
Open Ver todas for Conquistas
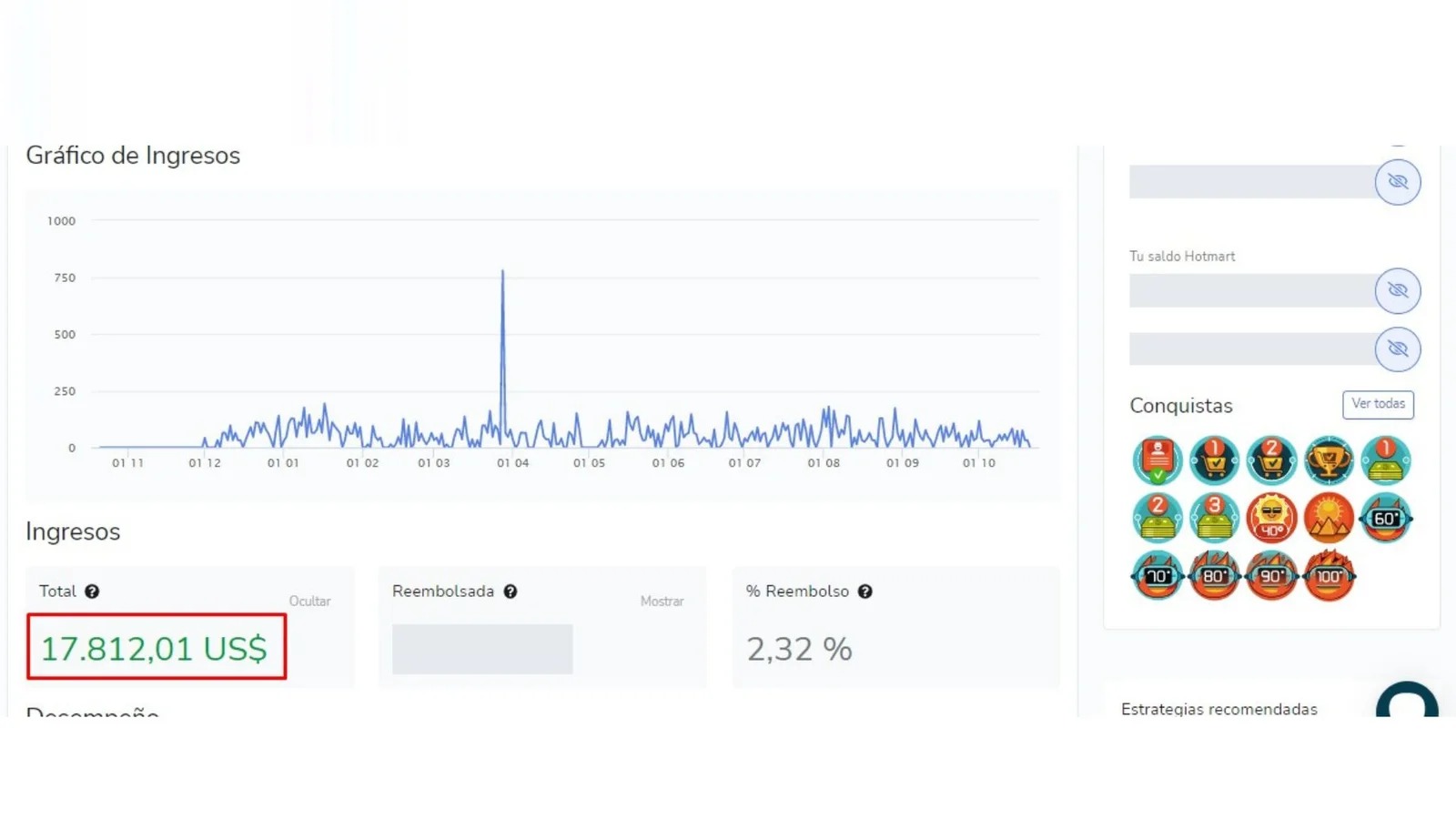[x=1378, y=404]
